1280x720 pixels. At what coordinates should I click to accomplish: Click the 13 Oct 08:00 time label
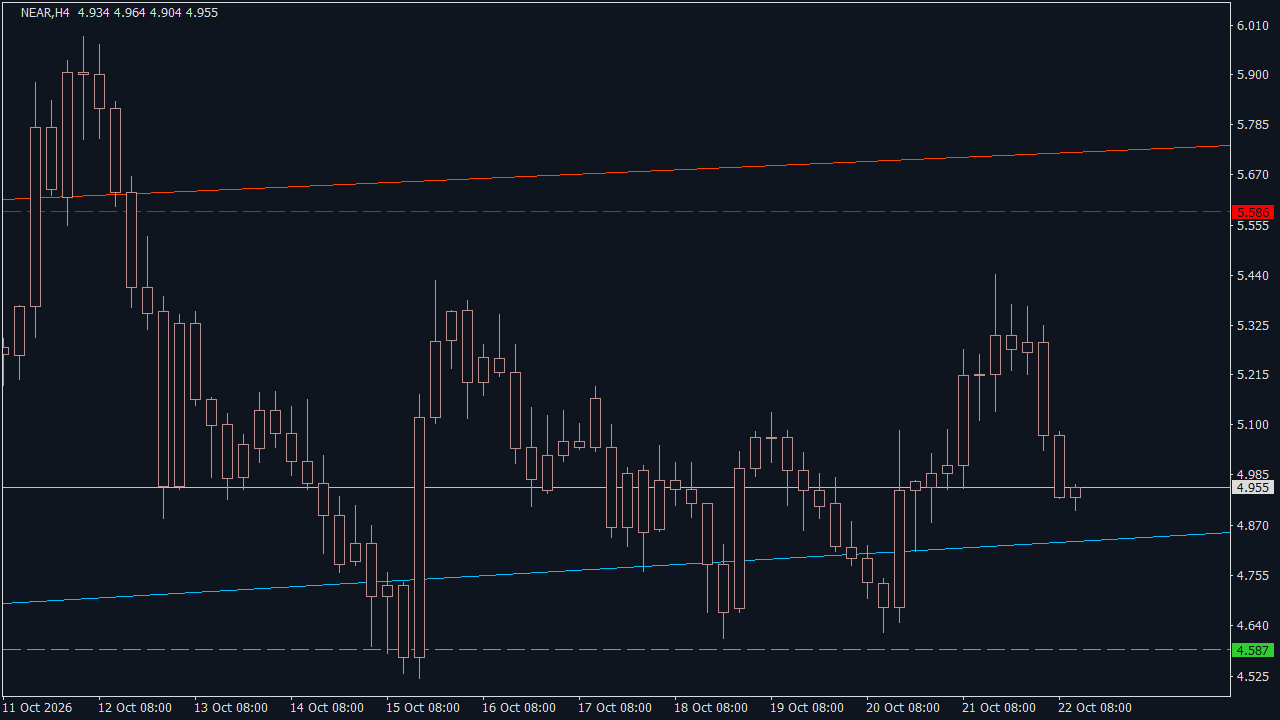(x=231, y=708)
